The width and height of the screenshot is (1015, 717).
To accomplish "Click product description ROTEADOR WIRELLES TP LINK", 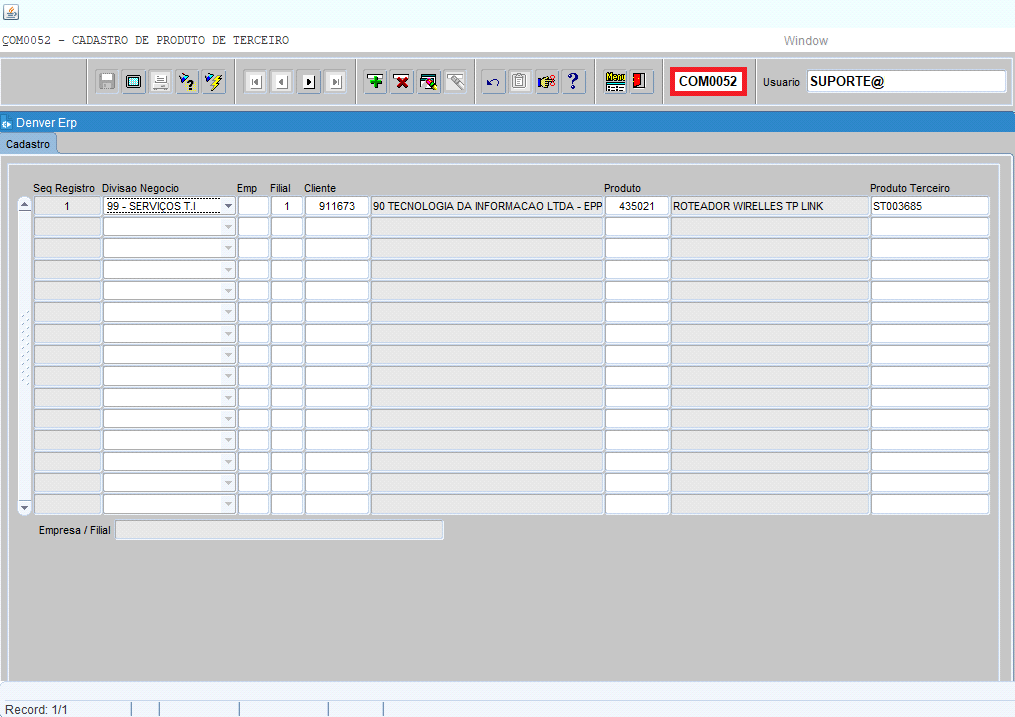I will 770,206.
